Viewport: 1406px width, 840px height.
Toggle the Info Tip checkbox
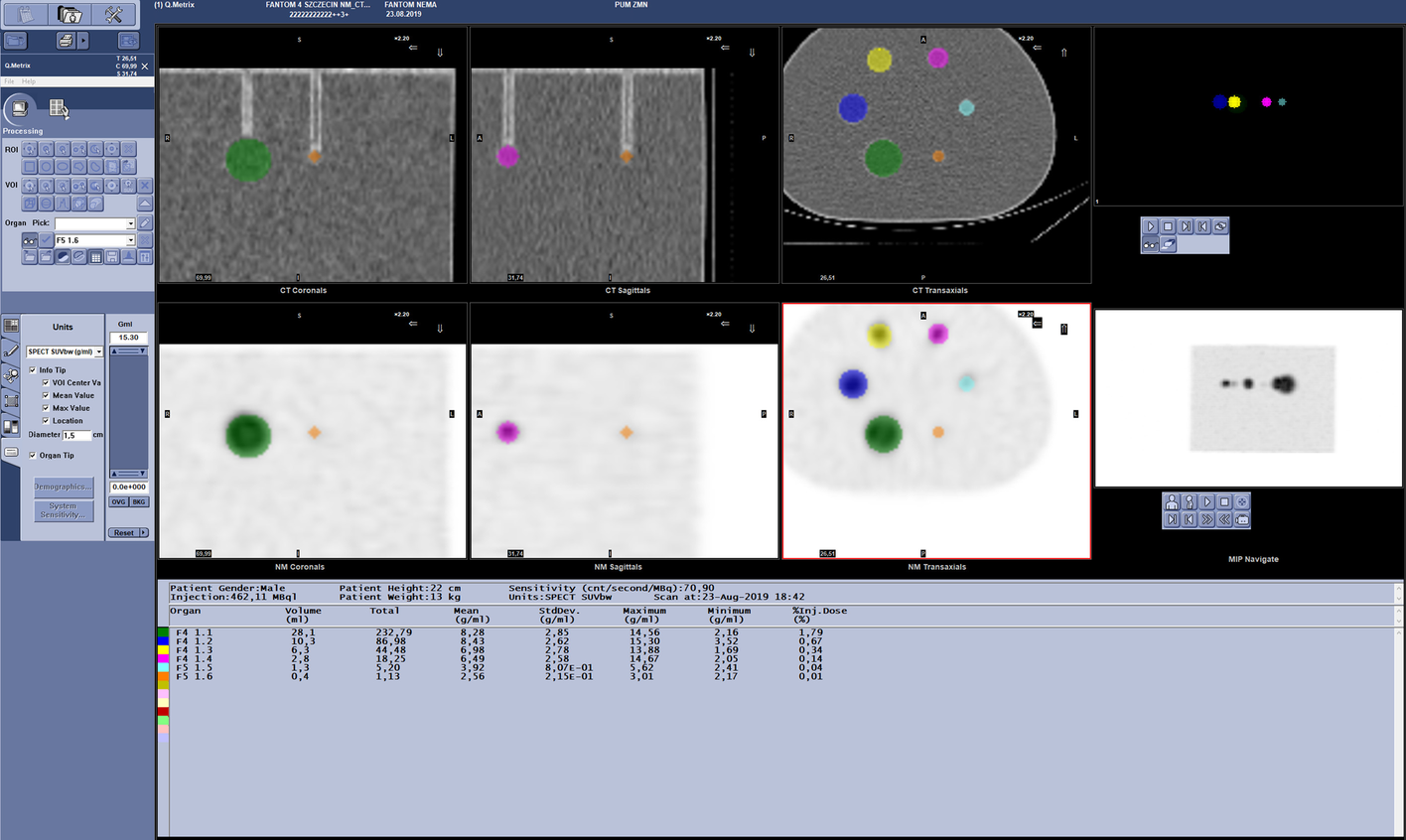pyautogui.click(x=33, y=370)
